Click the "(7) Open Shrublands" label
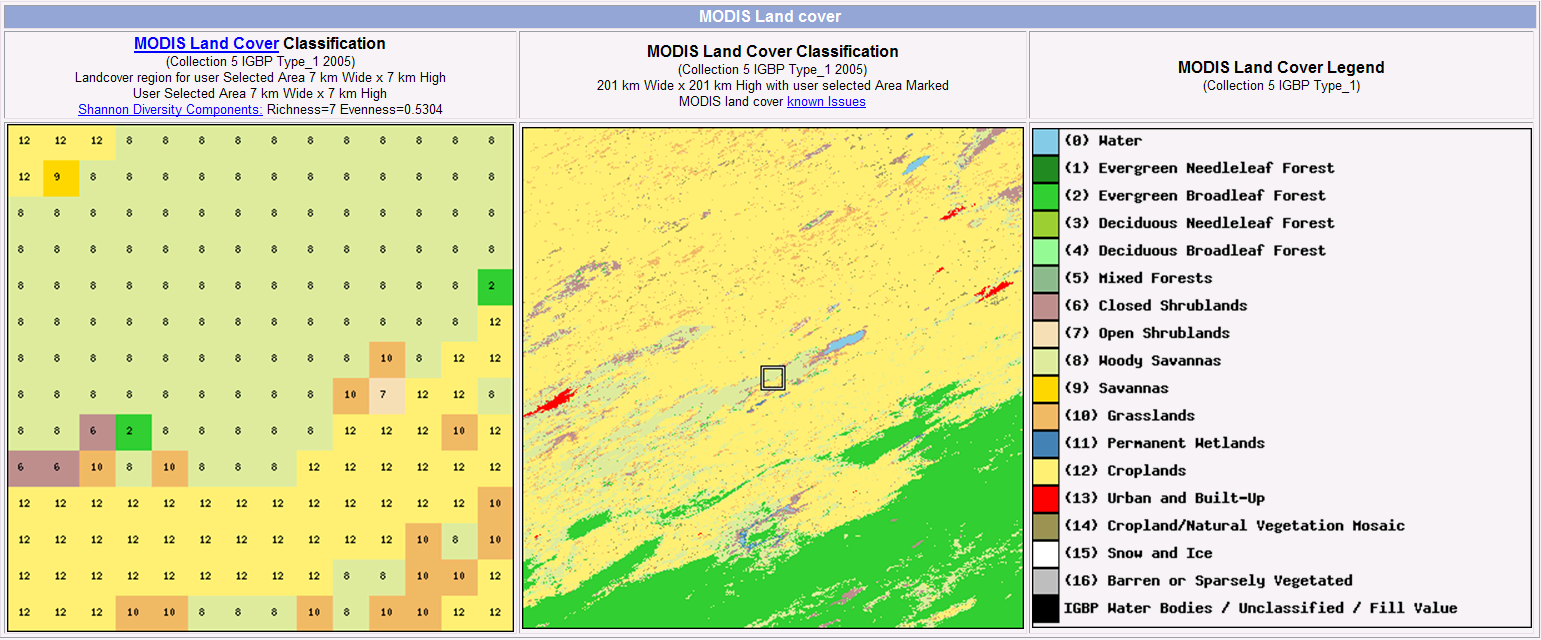This screenshot has height=640, width=1541. (x=1147, y=333)
